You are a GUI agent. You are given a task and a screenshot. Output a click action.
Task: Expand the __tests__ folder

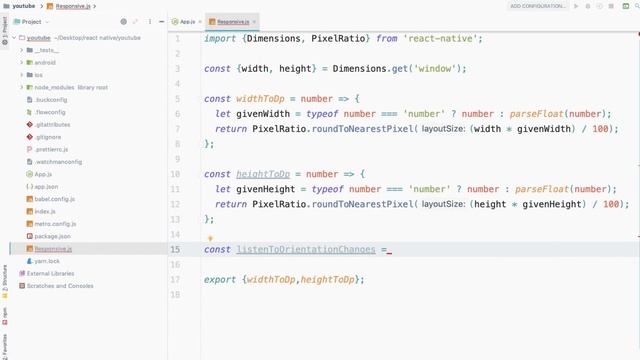[x=22, y=50]
